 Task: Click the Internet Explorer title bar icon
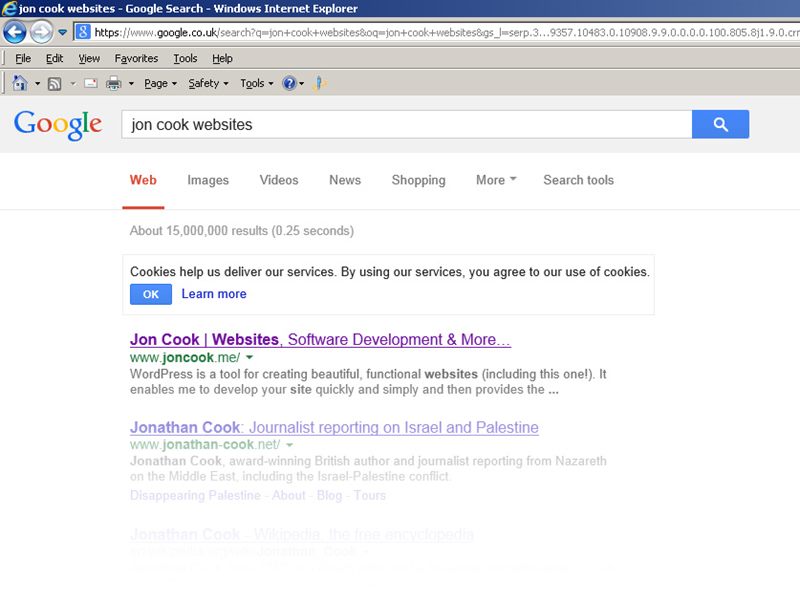coord(9,9)
